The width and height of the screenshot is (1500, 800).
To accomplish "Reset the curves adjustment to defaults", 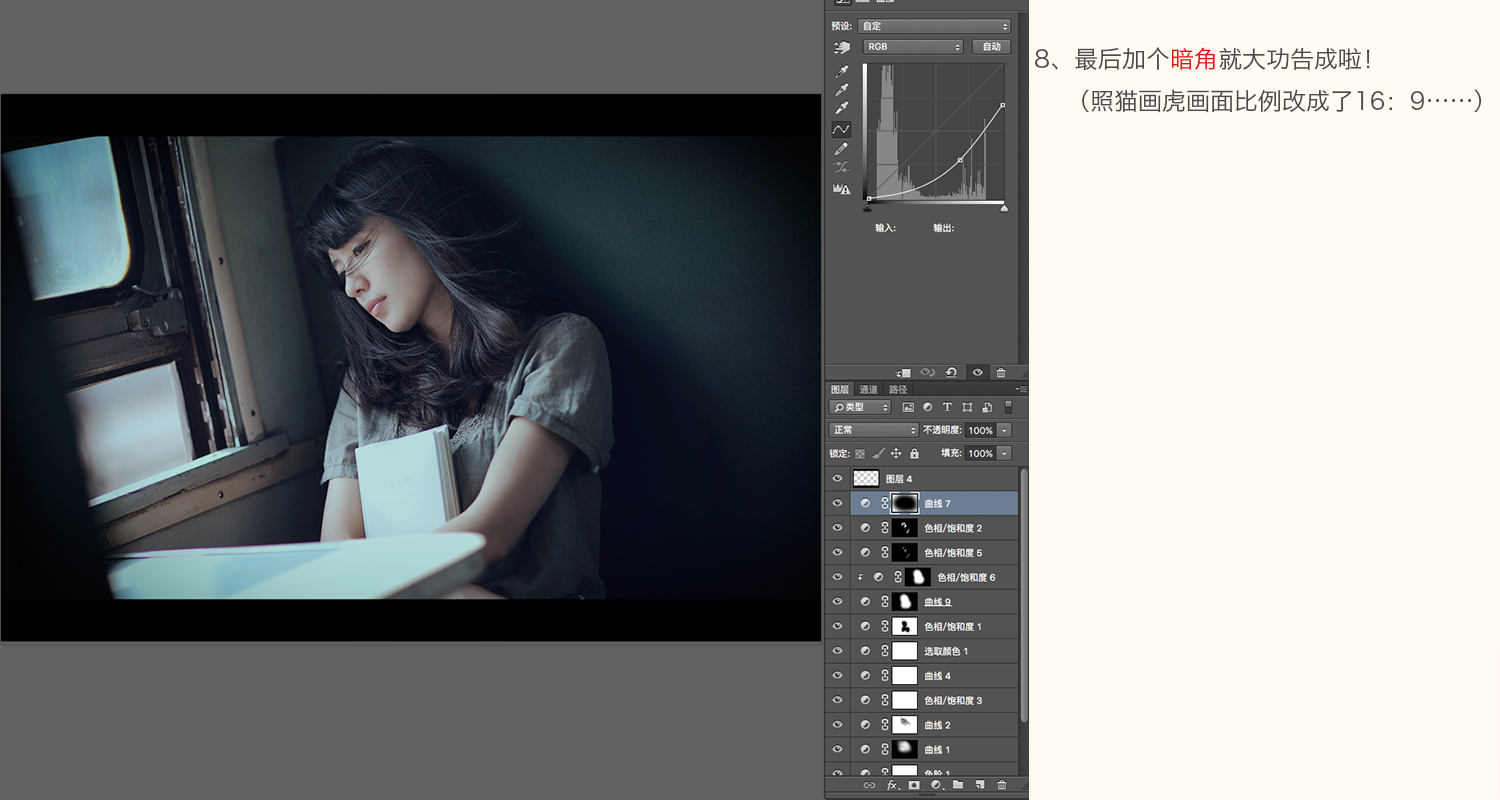I will (x=951, y=372).
